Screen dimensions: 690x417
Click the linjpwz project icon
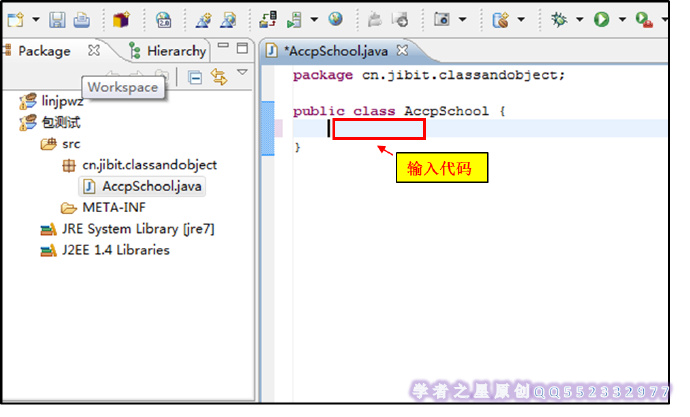pos(28,101)
